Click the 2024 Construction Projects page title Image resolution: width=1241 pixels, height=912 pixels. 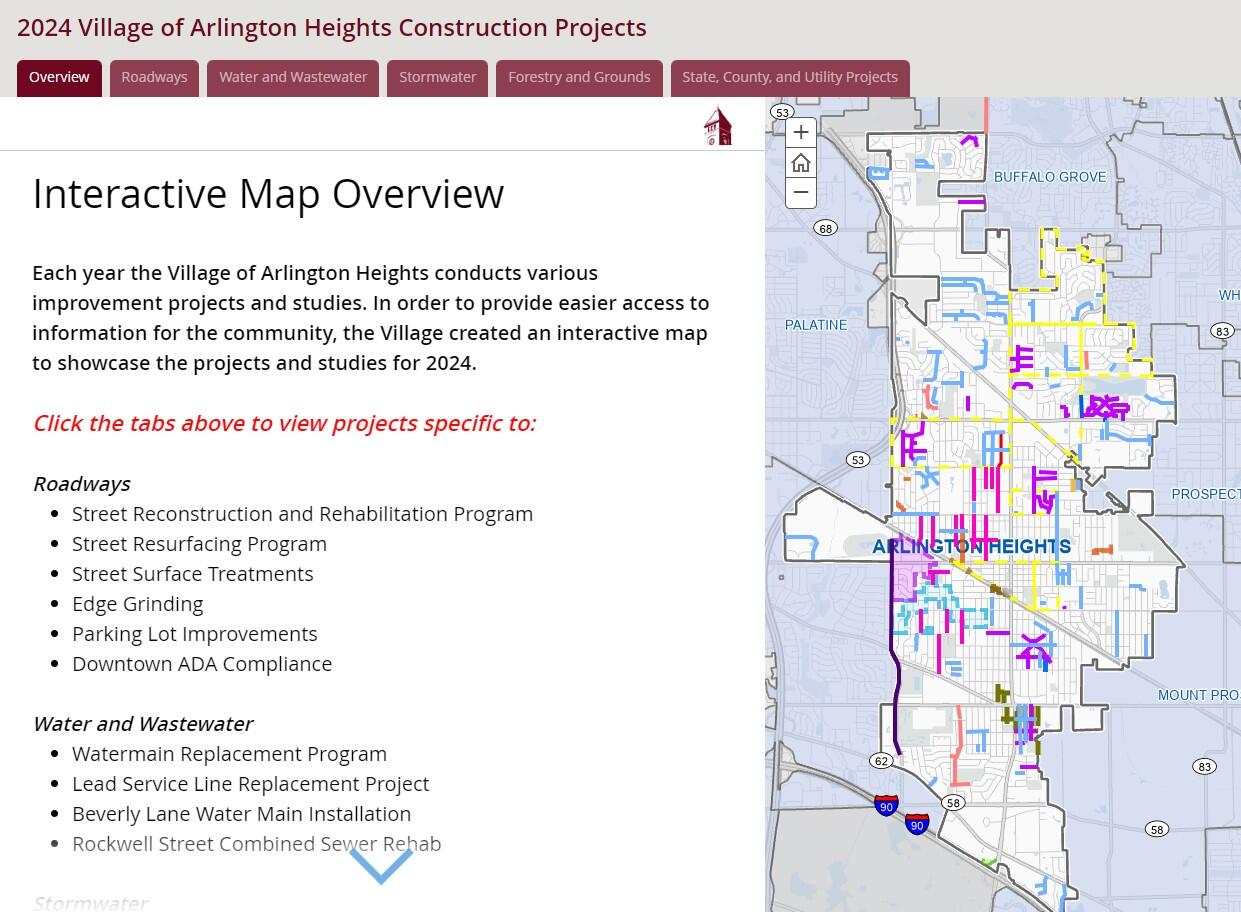pyautogui.click(x=331, y=27)
